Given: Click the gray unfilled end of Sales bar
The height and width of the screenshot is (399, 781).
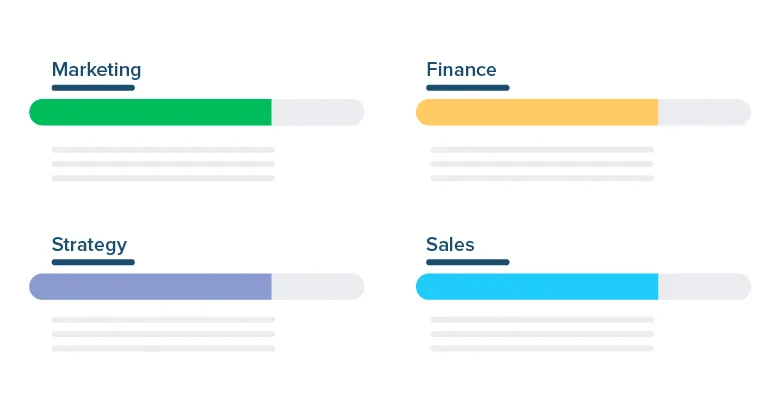Looking at the screenshot, I should click(x=704, y=286).
